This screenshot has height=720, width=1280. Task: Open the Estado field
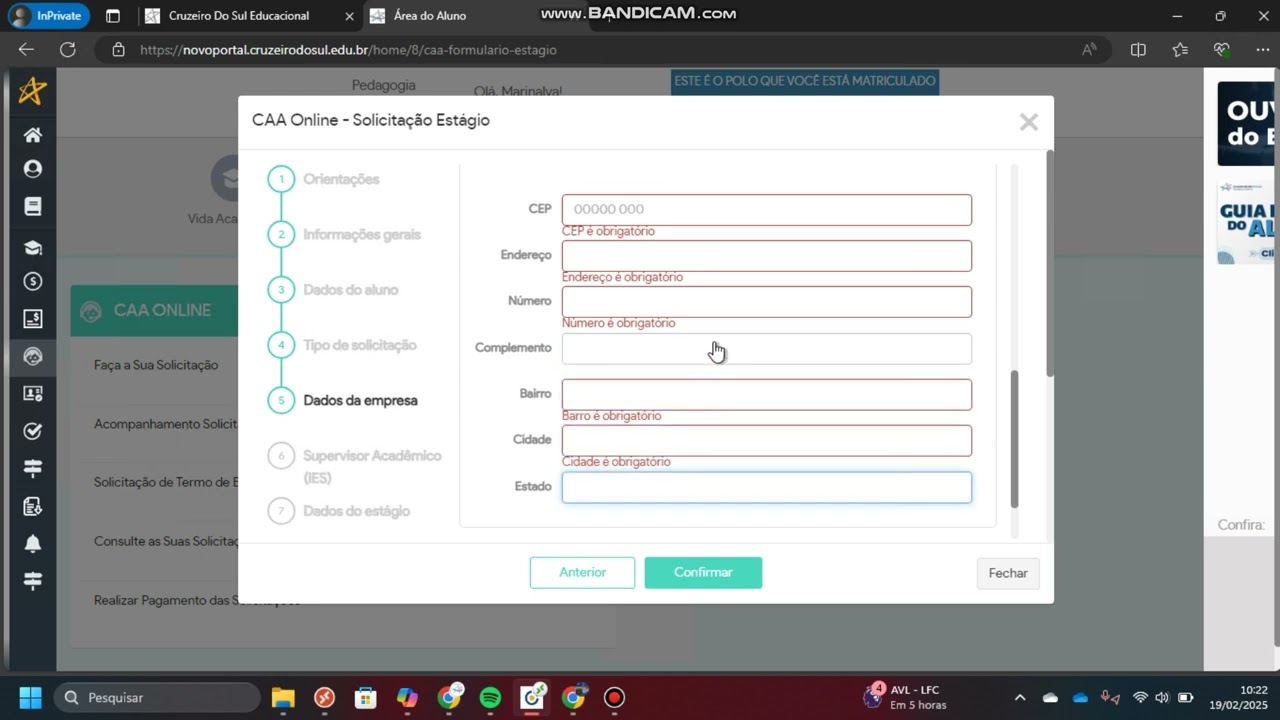766,487
